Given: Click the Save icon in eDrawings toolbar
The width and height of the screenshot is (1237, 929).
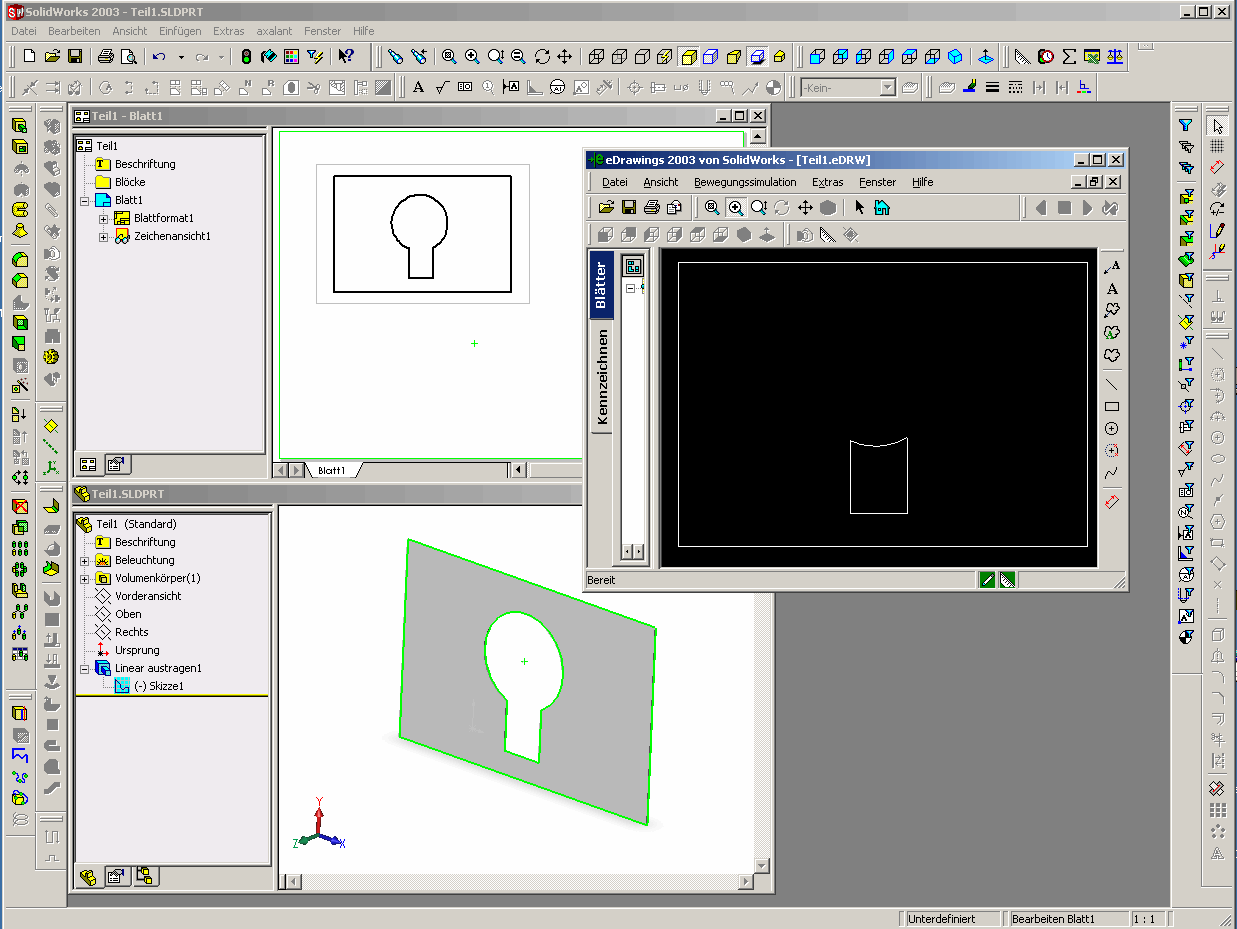Looking at the screenshot, I should [629, 208].
